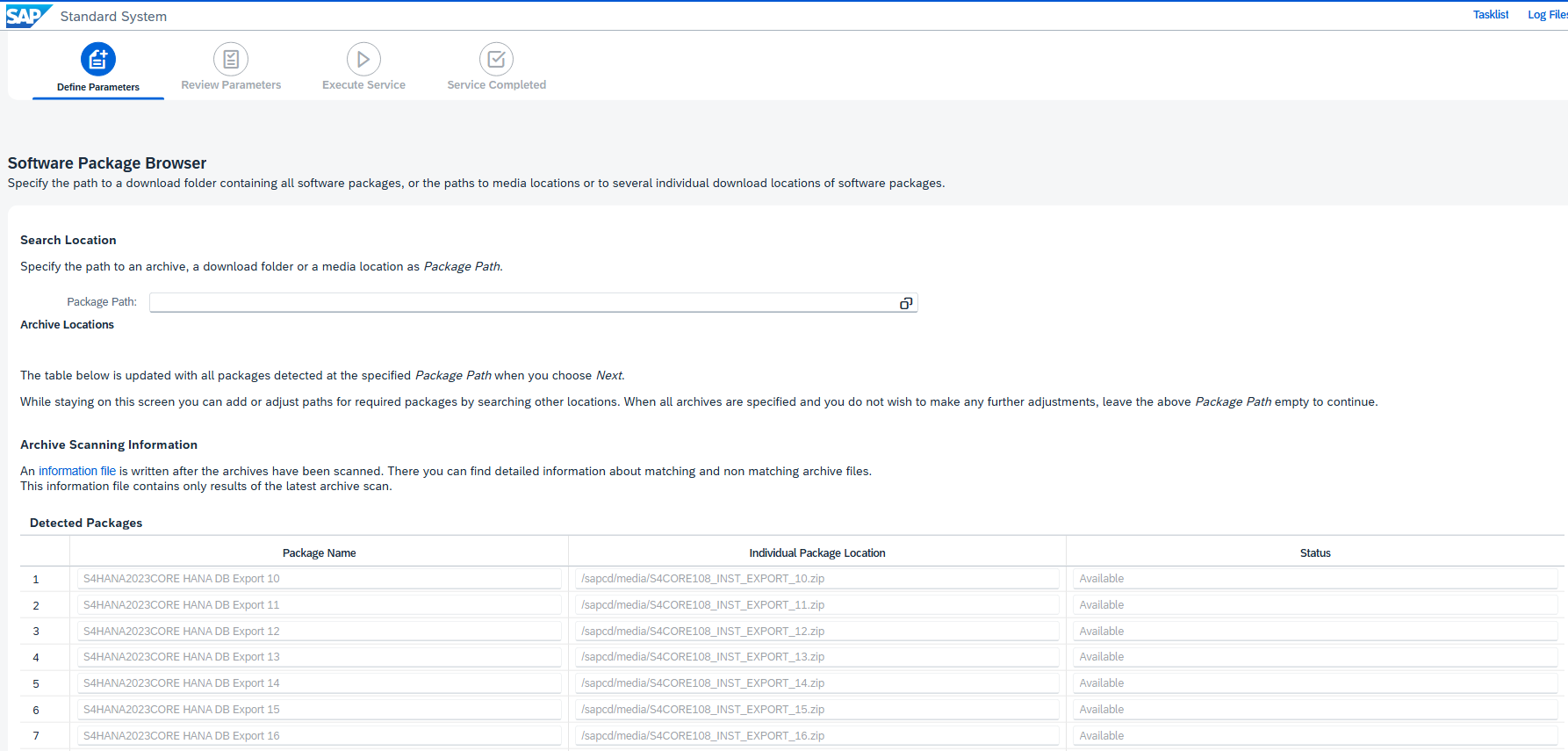This screenshot has width=1568, height=751.
Task: Click location field S4CORE108_INST_EXPORT_10.zip
Action: 817,579
